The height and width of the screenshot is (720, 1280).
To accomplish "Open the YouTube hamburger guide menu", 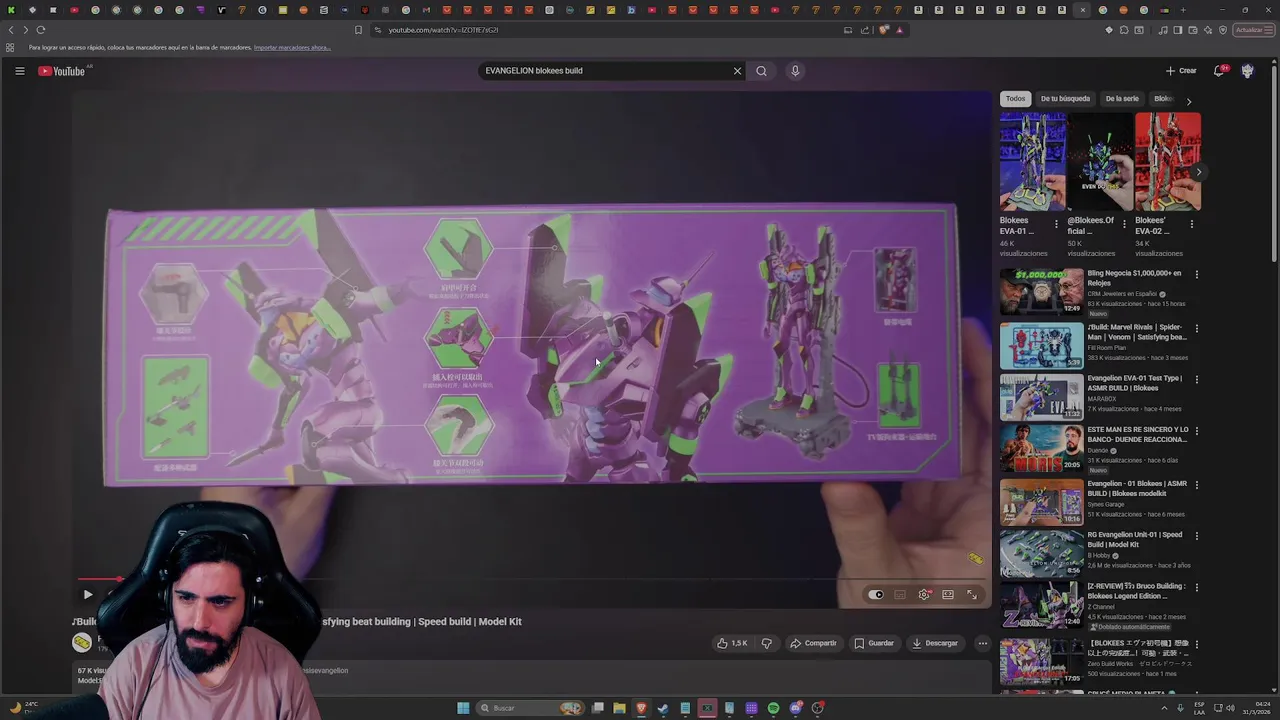I will coord(19,71).
